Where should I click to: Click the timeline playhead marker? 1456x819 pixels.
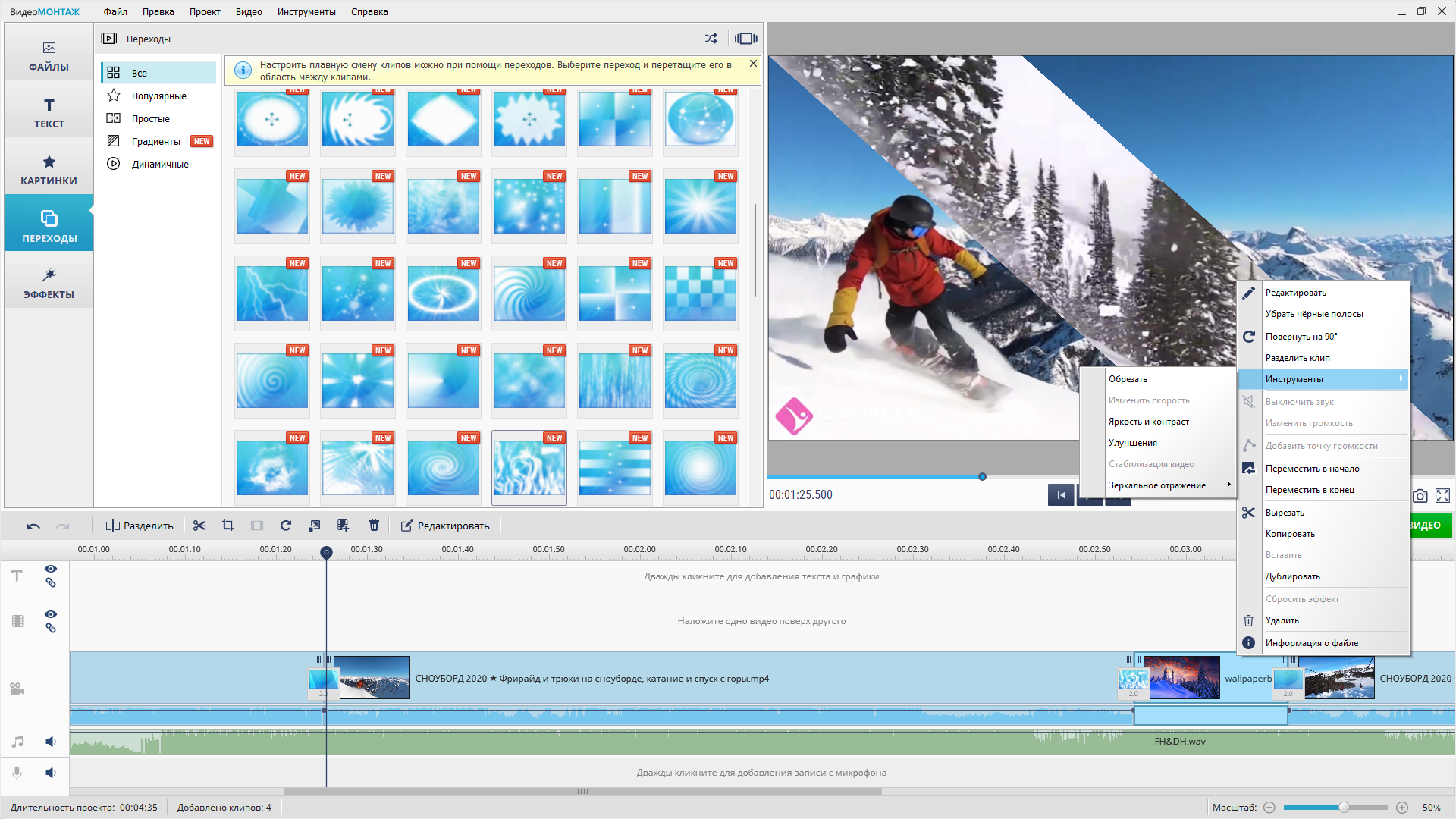[x=326, y=552]
